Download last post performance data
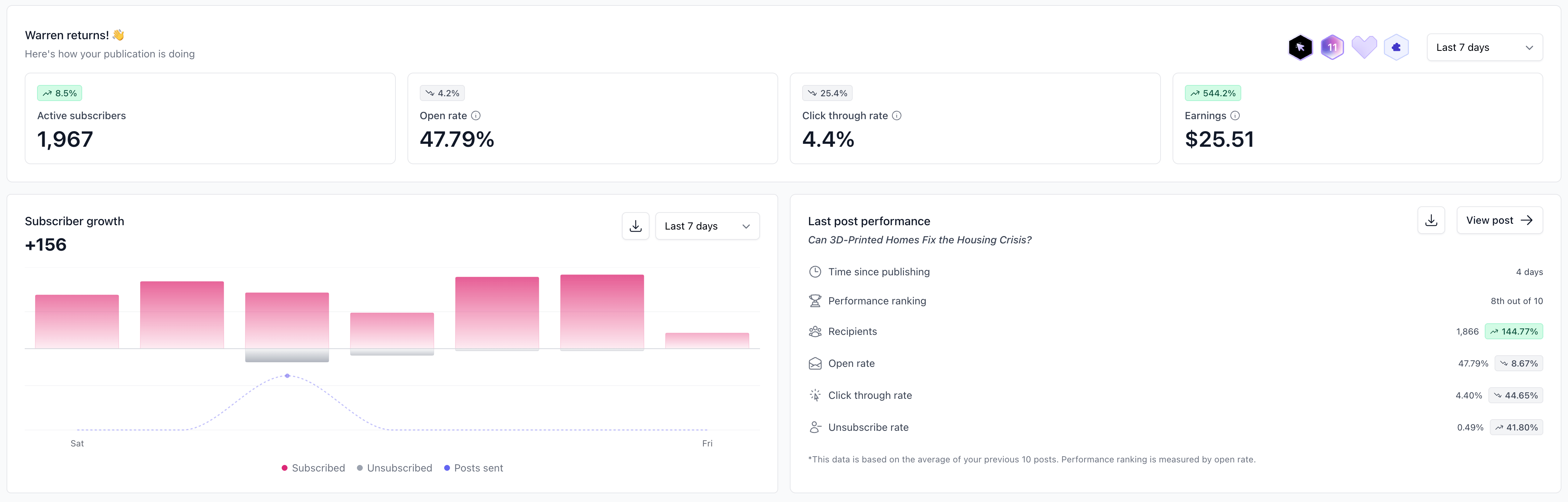This screenshot has width=1568, height=502. (x=1431, y=220)
